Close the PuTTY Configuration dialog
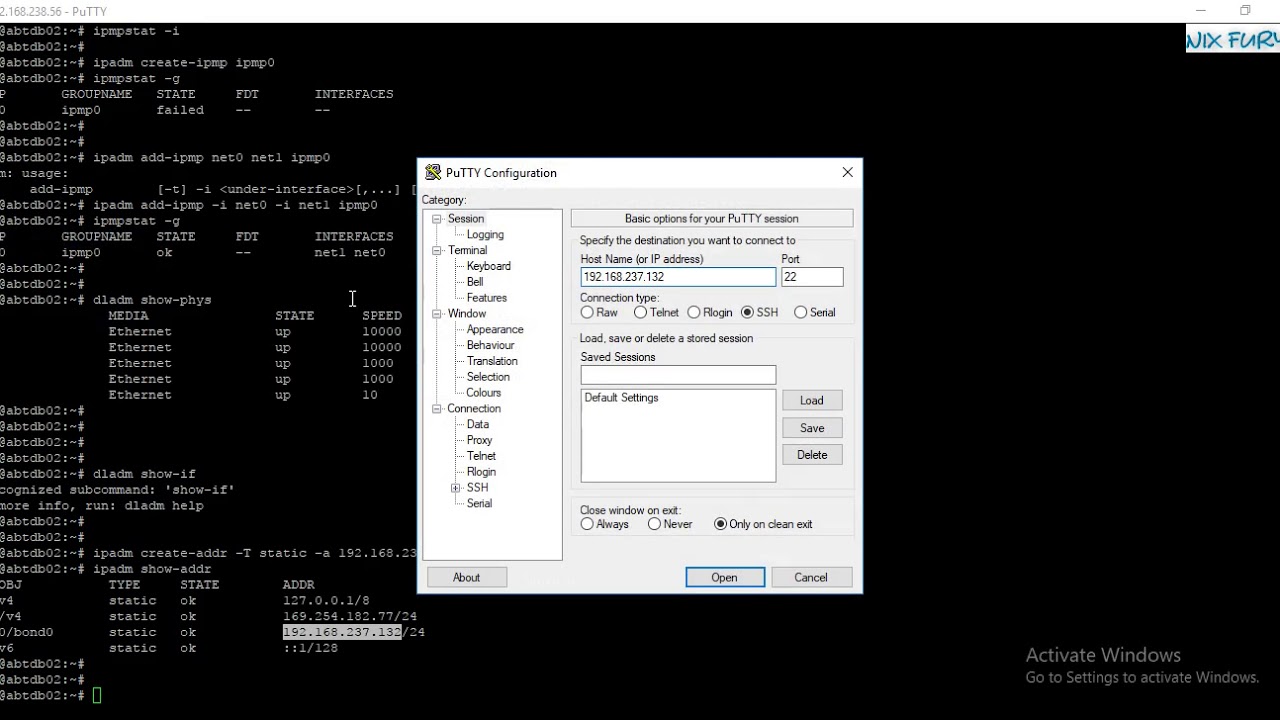The image size is (1280, 720). click(x=847, y=172)
